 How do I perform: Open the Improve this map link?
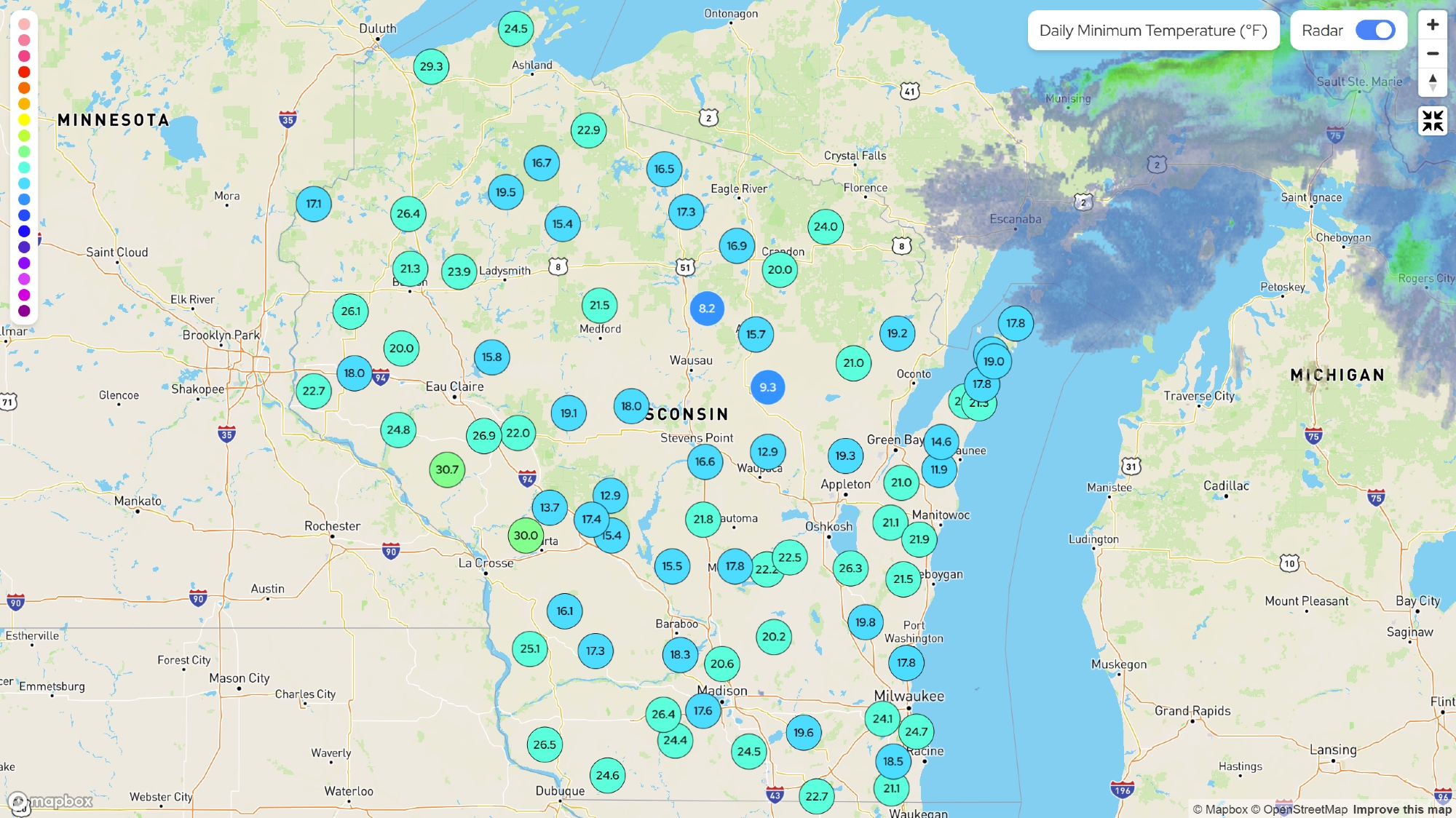click(1402, 809)
